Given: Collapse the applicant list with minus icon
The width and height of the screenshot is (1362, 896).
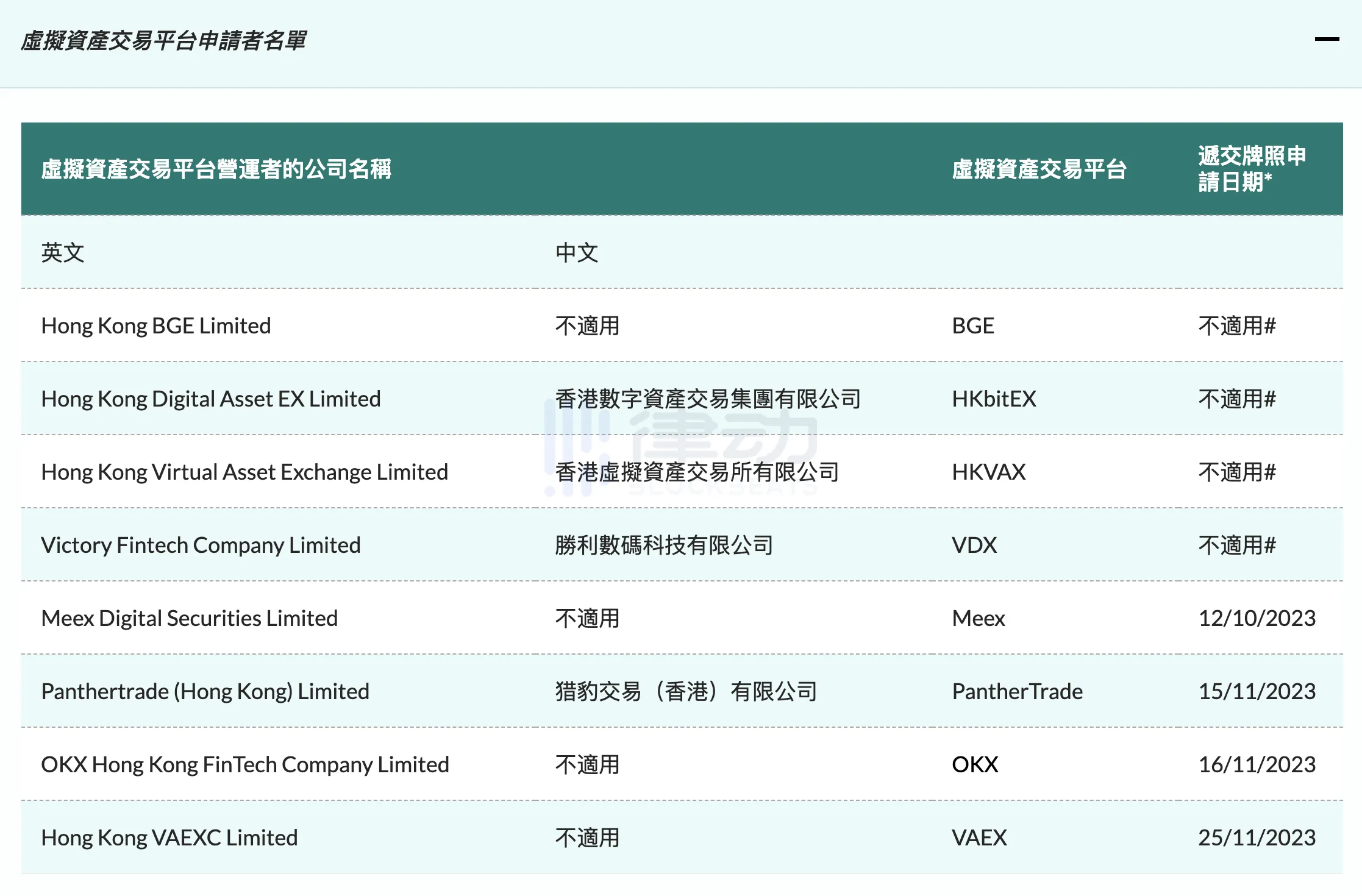Looking at the screenshot, I should (1327, 40).
